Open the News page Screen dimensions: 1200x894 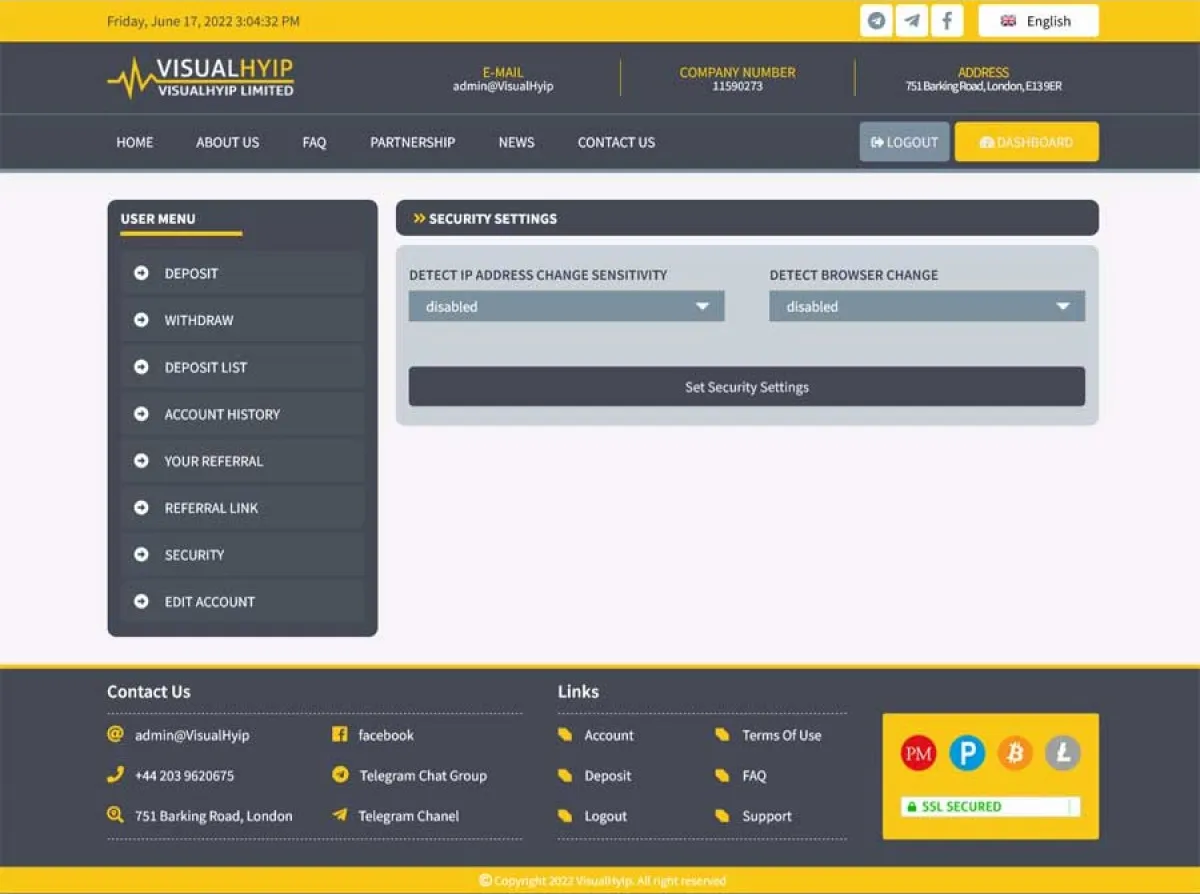coord(516,142)
